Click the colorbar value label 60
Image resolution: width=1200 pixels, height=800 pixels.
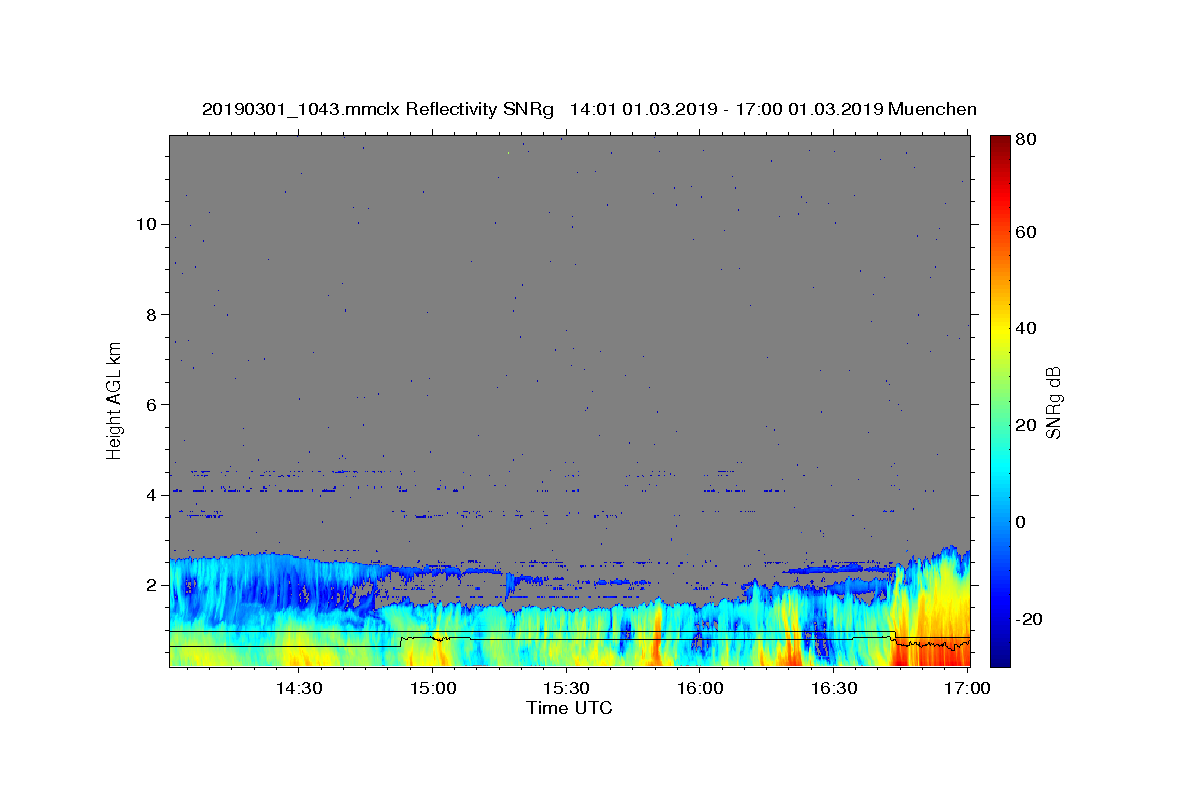[1028, 232]
